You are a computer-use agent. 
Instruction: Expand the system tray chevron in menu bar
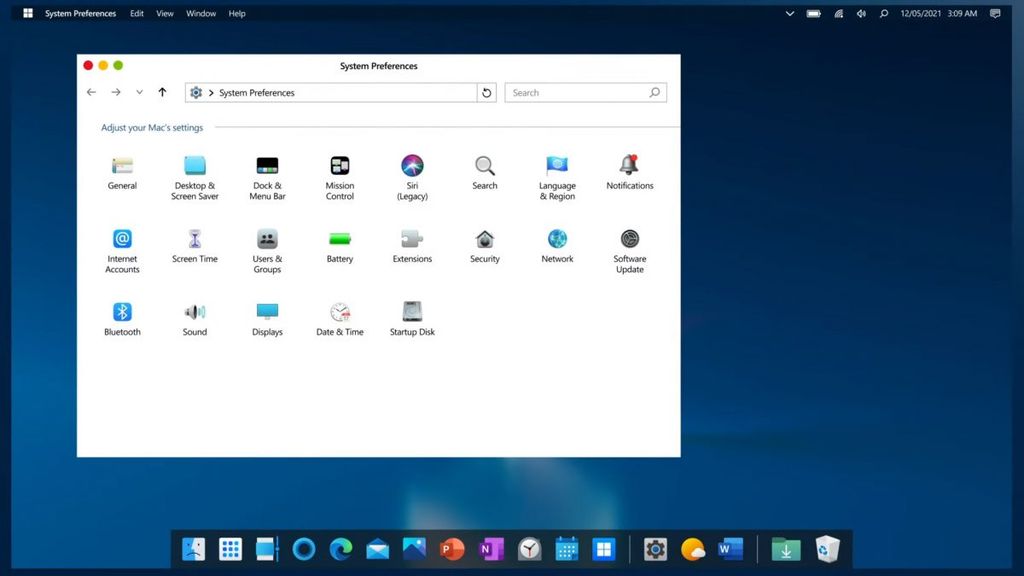(789, 14)
